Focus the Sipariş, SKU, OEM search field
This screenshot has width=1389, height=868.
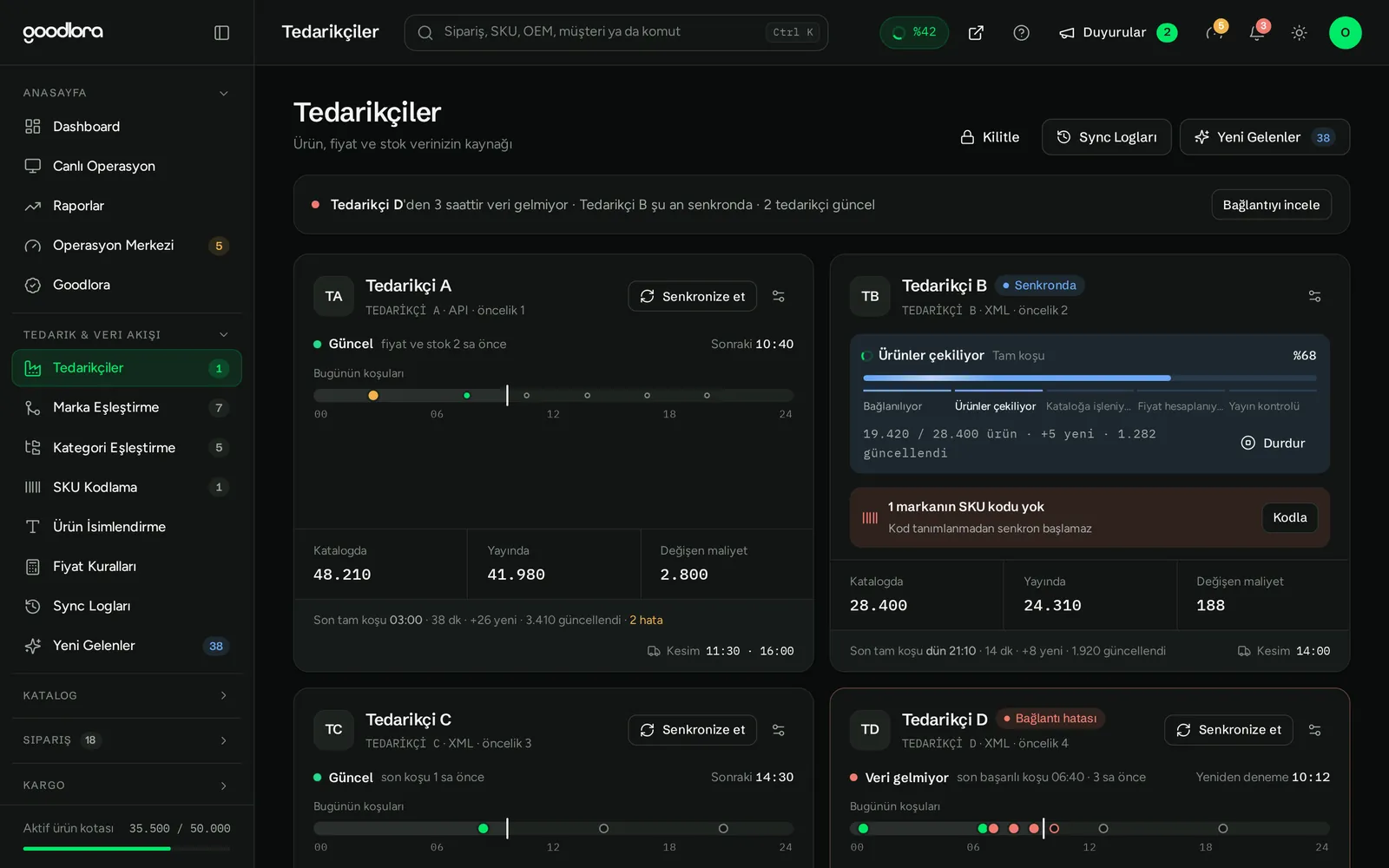click(616, 32)
